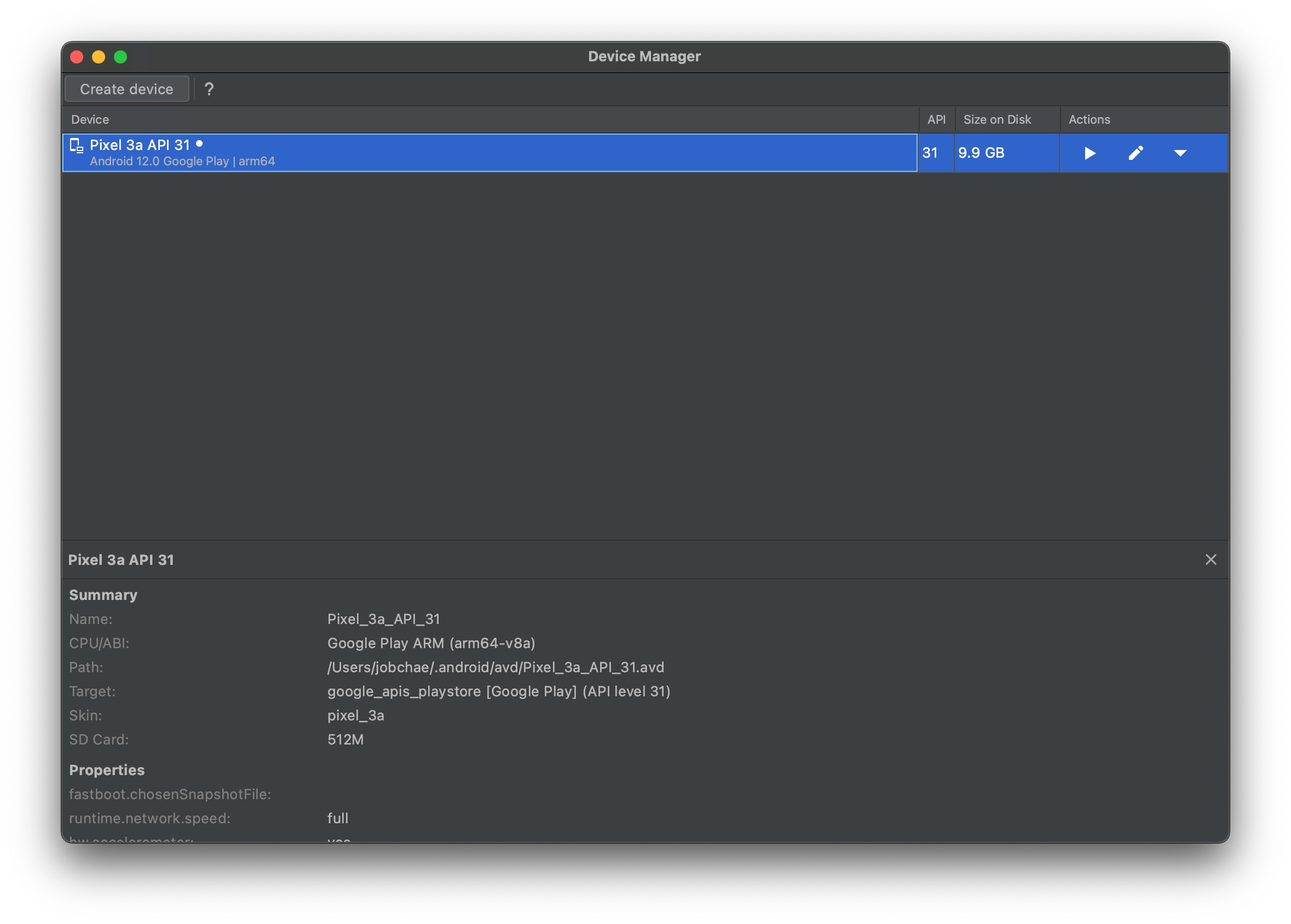The width and height of the screenshot is (1291, 924).
Task: Select the Pixel 3a API 31 device row
Action: [x=489, y=153]
